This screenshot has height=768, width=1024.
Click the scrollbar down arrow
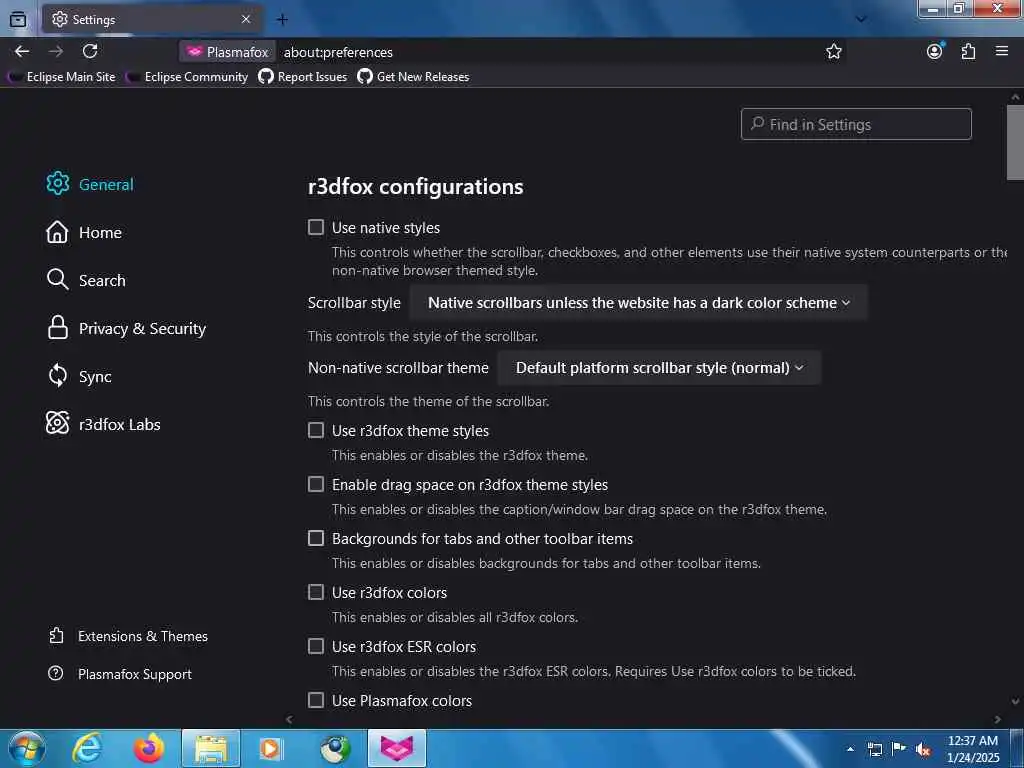coord(1015,702)
